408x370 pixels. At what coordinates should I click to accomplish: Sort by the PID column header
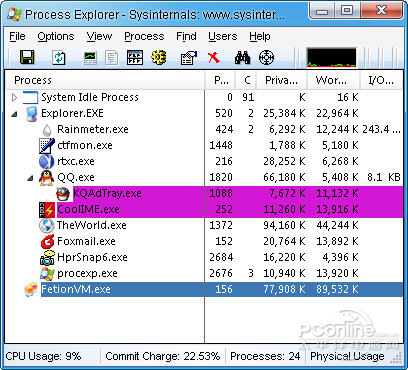pos(220,80)
